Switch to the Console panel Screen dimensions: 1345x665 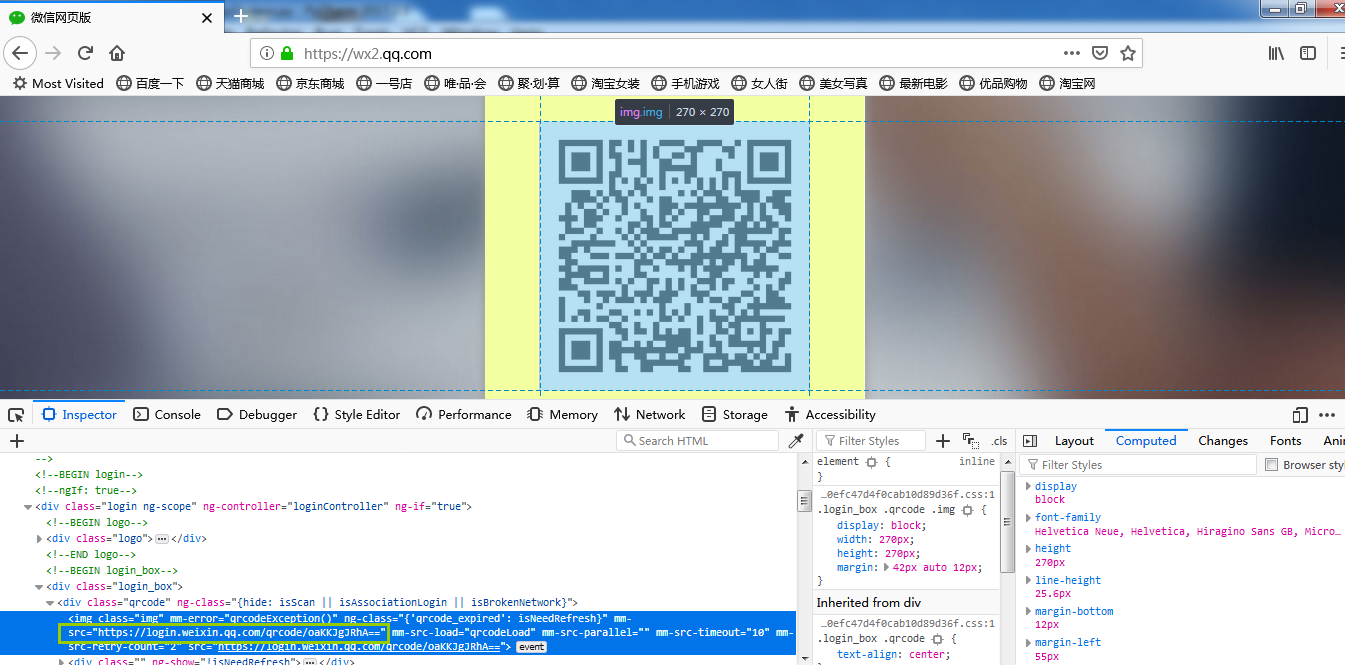pos(167,415)
